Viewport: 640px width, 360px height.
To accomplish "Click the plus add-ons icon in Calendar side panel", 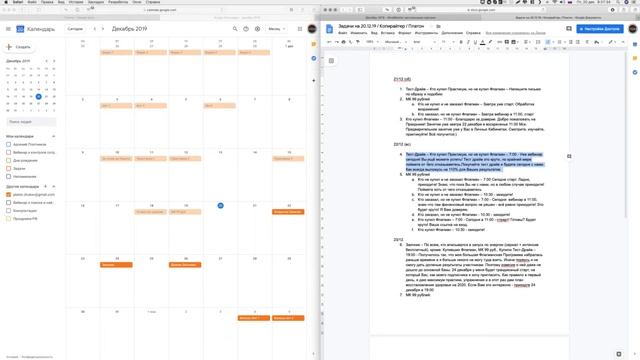I will (313, 80).
